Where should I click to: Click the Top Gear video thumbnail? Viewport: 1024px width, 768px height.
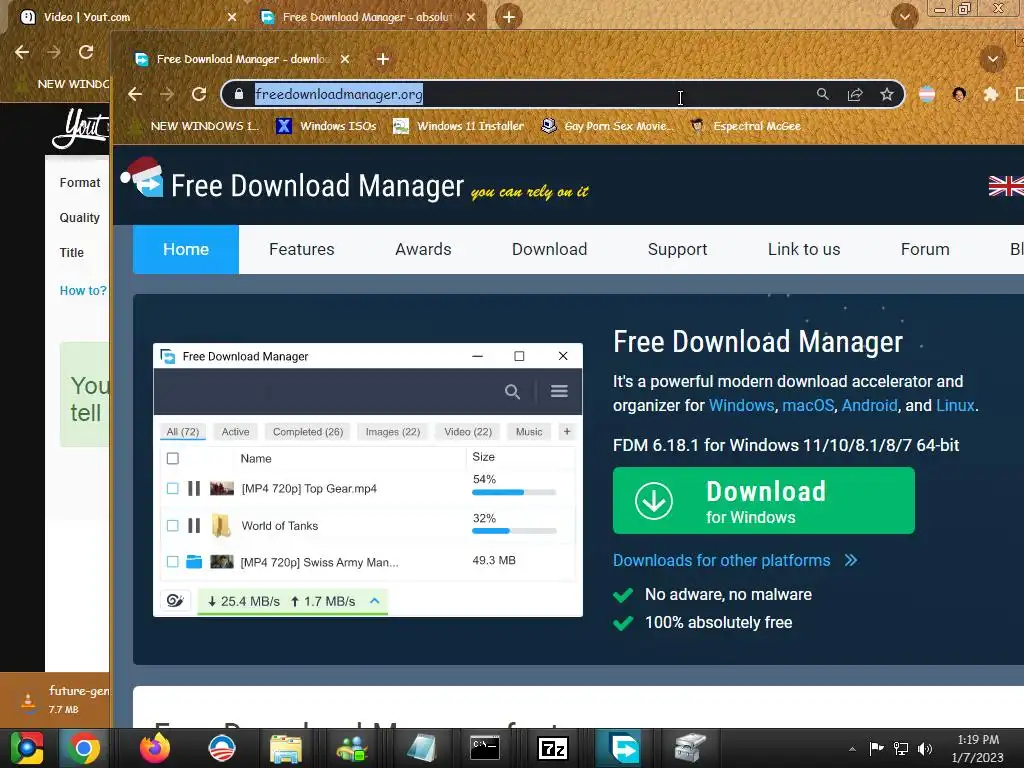click(221, 488)
